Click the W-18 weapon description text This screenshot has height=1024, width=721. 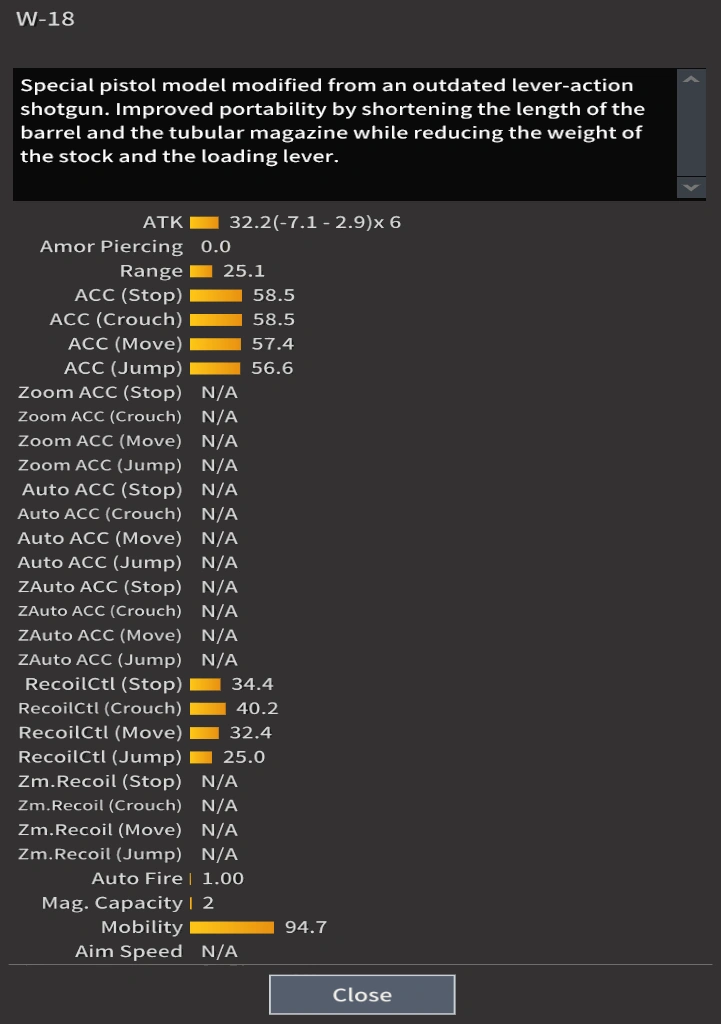point(335,122)
